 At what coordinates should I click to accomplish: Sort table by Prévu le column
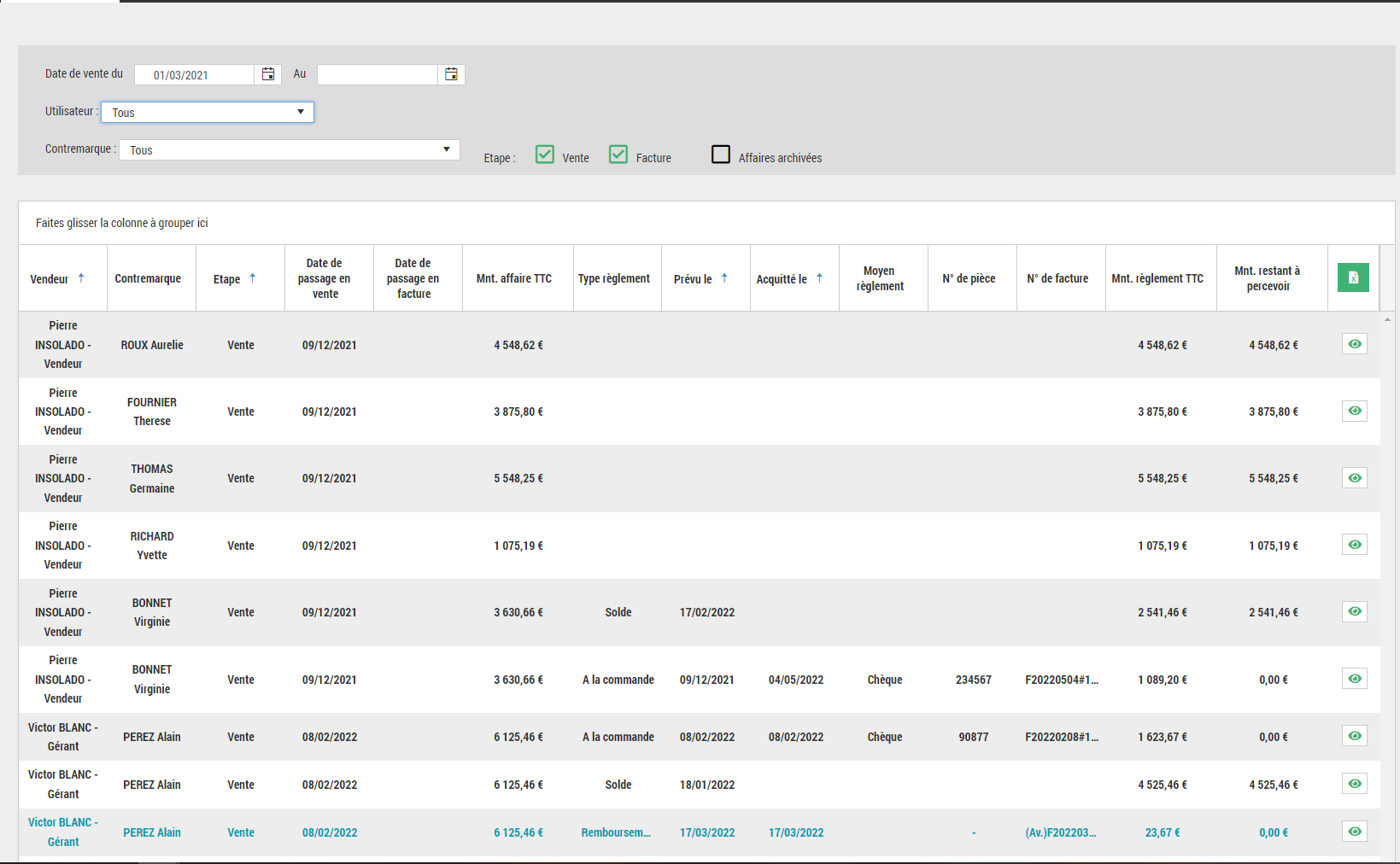click(x=693, y=279)
